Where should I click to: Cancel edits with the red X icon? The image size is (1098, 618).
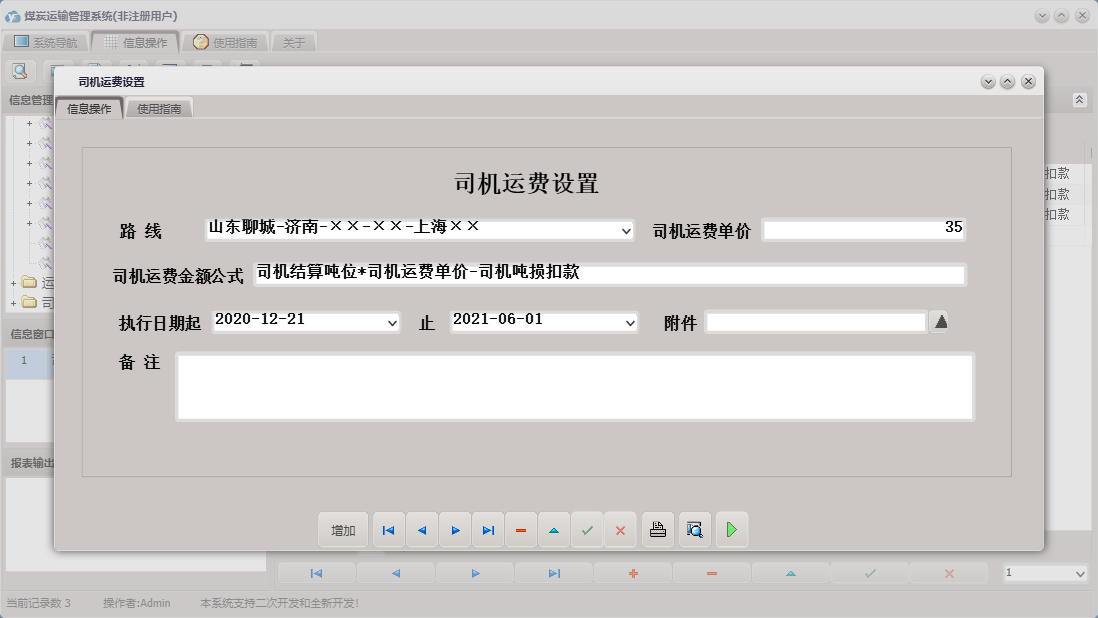coord(620,530)
